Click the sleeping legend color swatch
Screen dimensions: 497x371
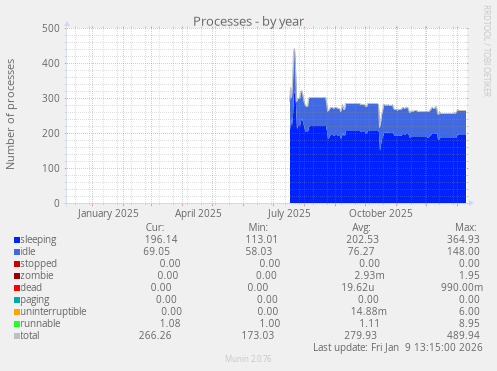point(17,240)
